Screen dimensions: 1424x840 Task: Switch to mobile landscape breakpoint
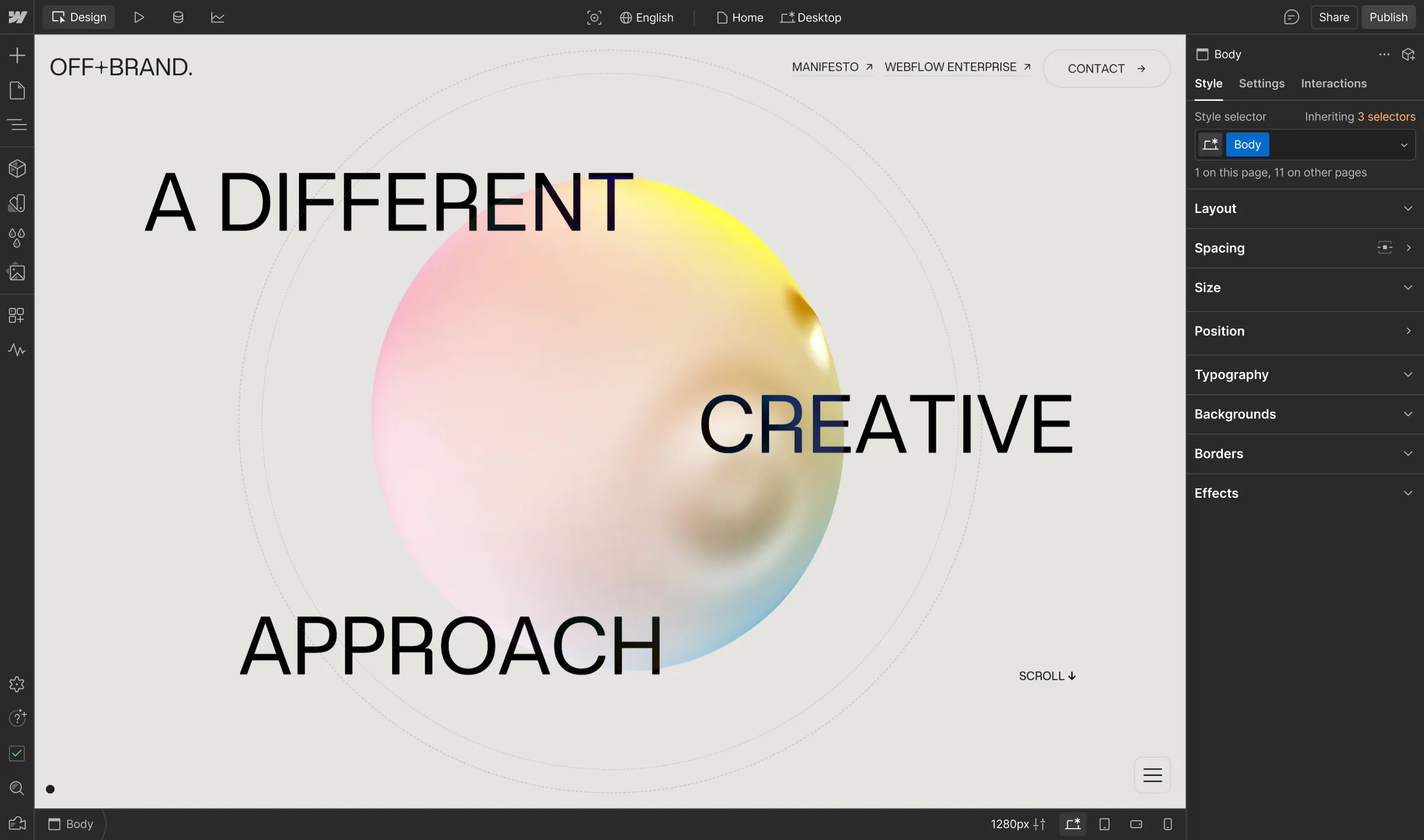pyautogui.click(x=1136, y=824)
